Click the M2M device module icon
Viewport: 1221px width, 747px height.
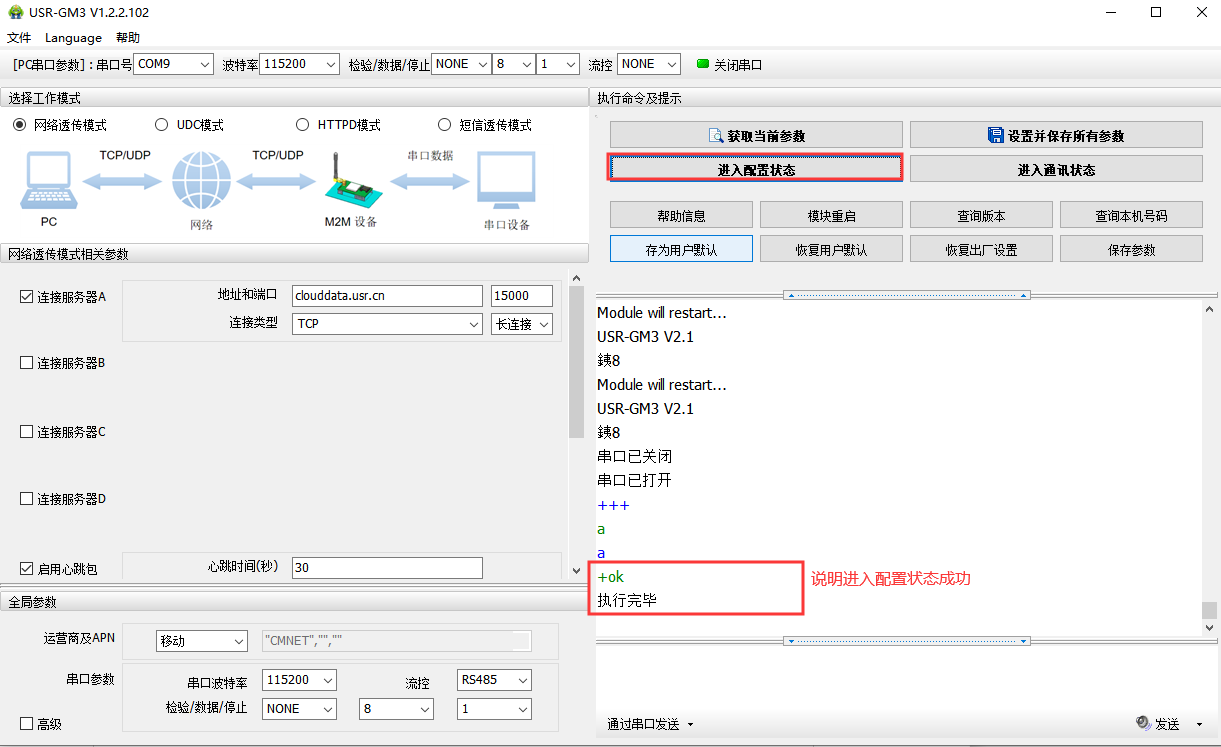point(348,180)
